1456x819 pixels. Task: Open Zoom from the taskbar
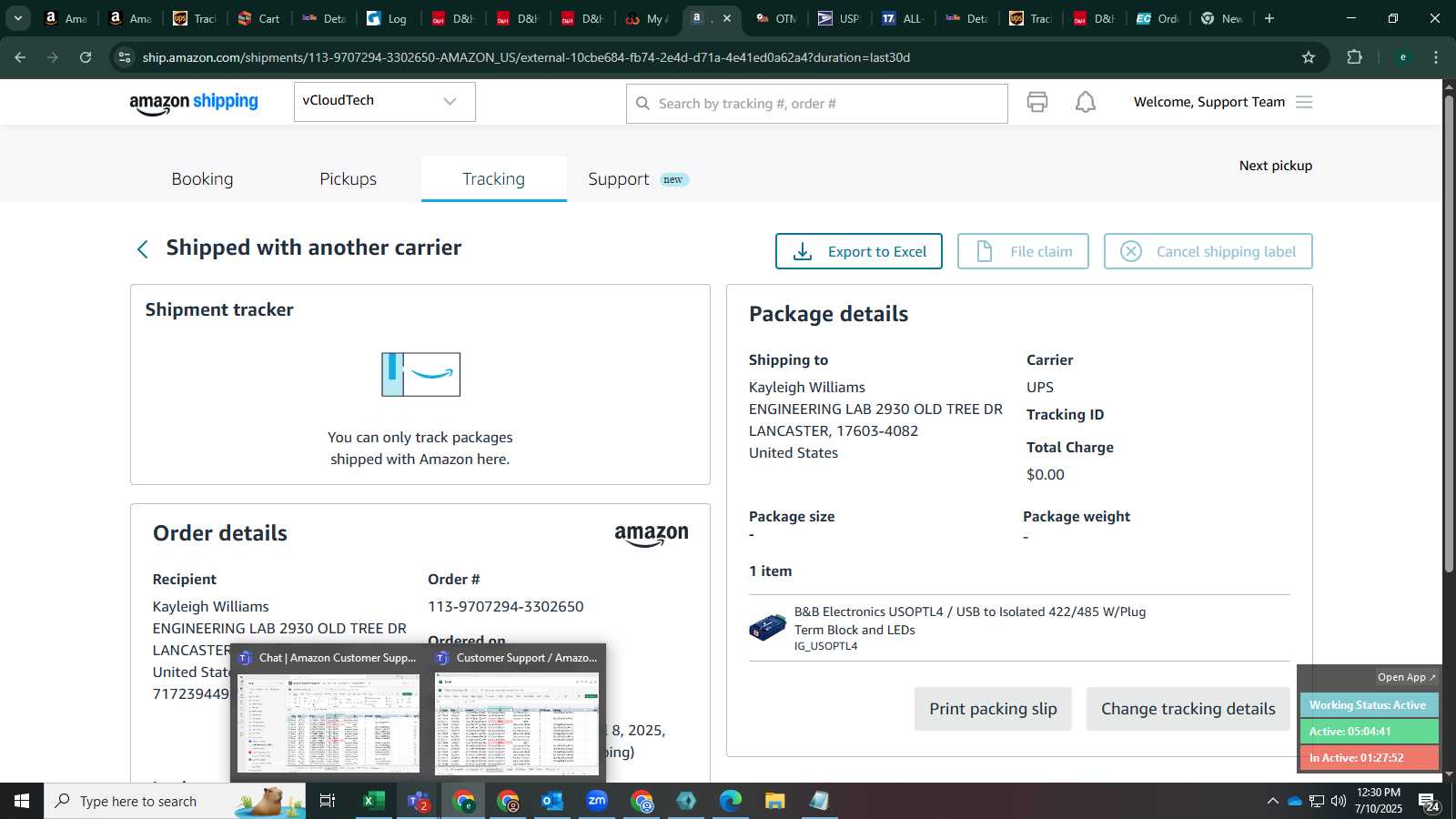tap(597, 801)
